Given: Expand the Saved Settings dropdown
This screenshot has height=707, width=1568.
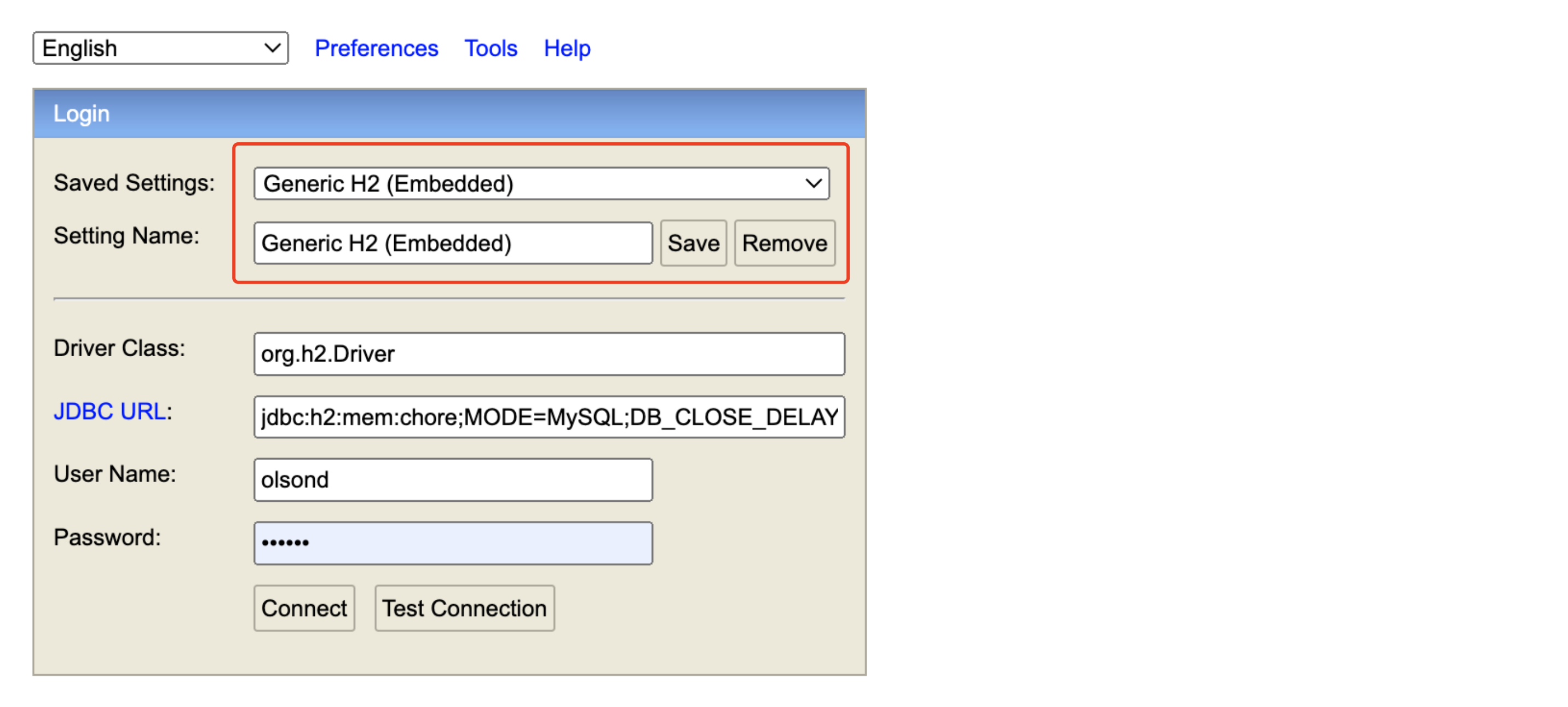Looking at the screenshot, I should [x=540, y=183].
